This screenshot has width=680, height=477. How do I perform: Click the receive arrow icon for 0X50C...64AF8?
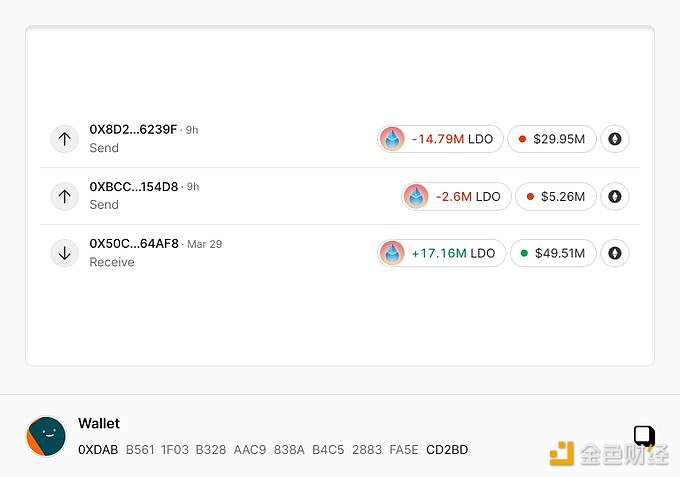[64, 253]
